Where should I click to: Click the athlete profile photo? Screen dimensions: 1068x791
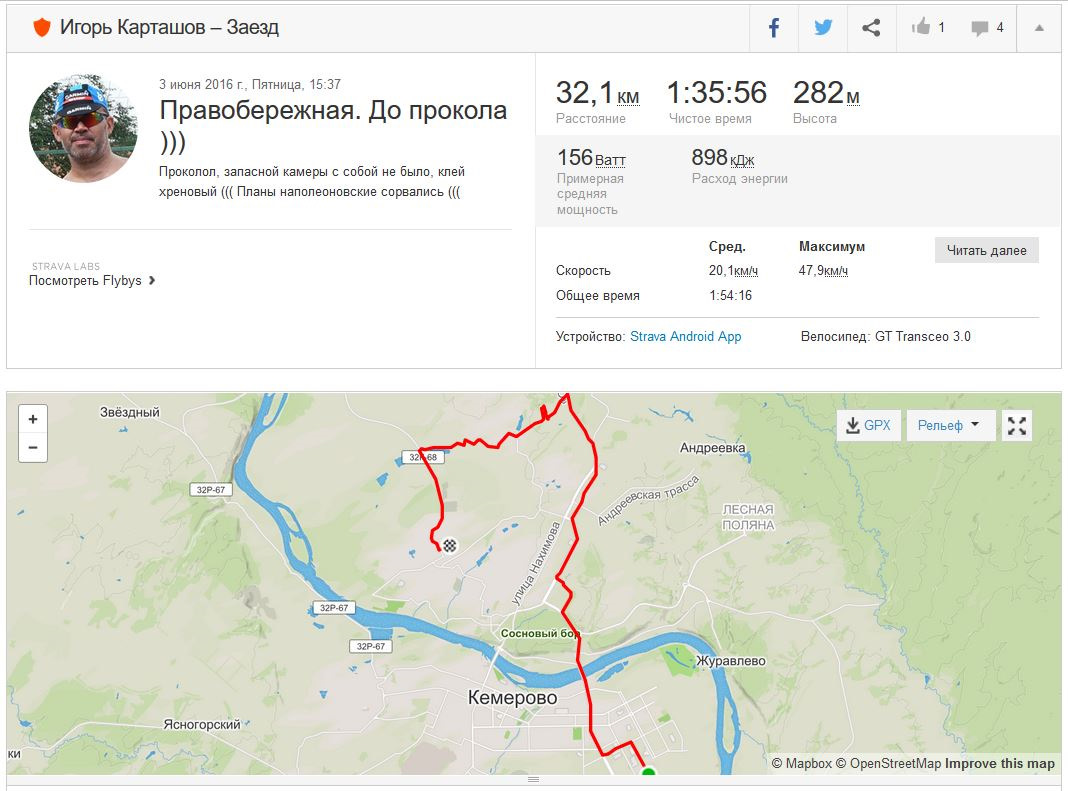82,128
